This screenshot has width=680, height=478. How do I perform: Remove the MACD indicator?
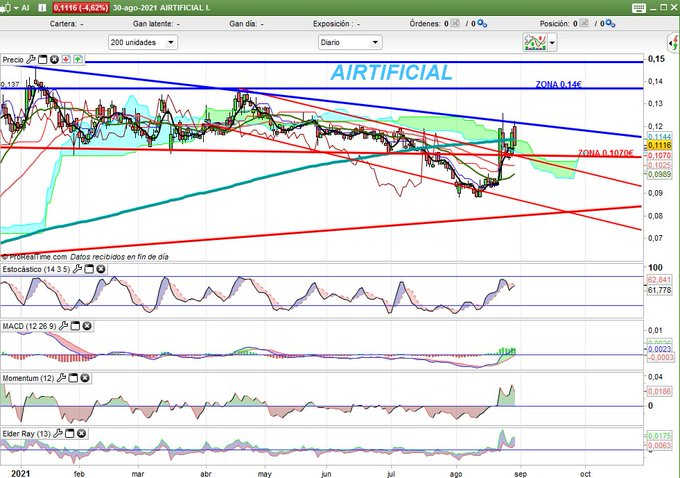87,326
